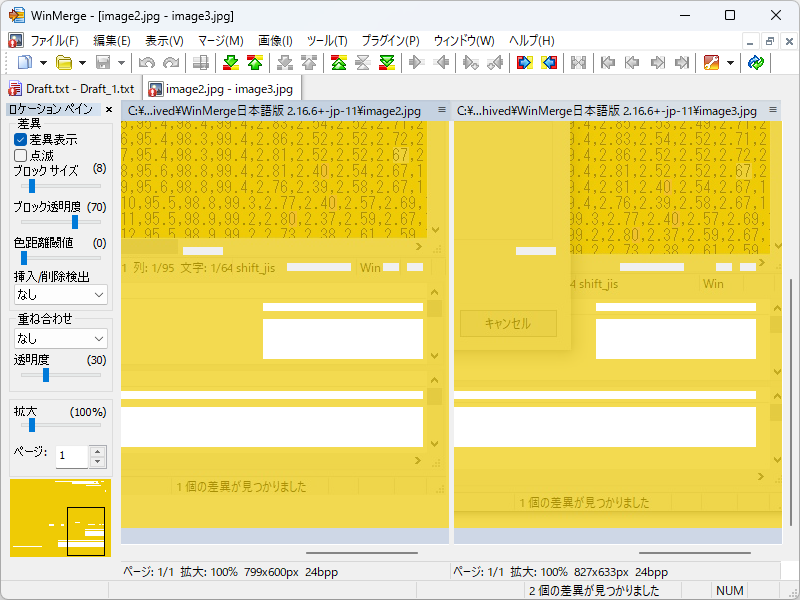
Task: Redo the last change
Action: [170, 63]
